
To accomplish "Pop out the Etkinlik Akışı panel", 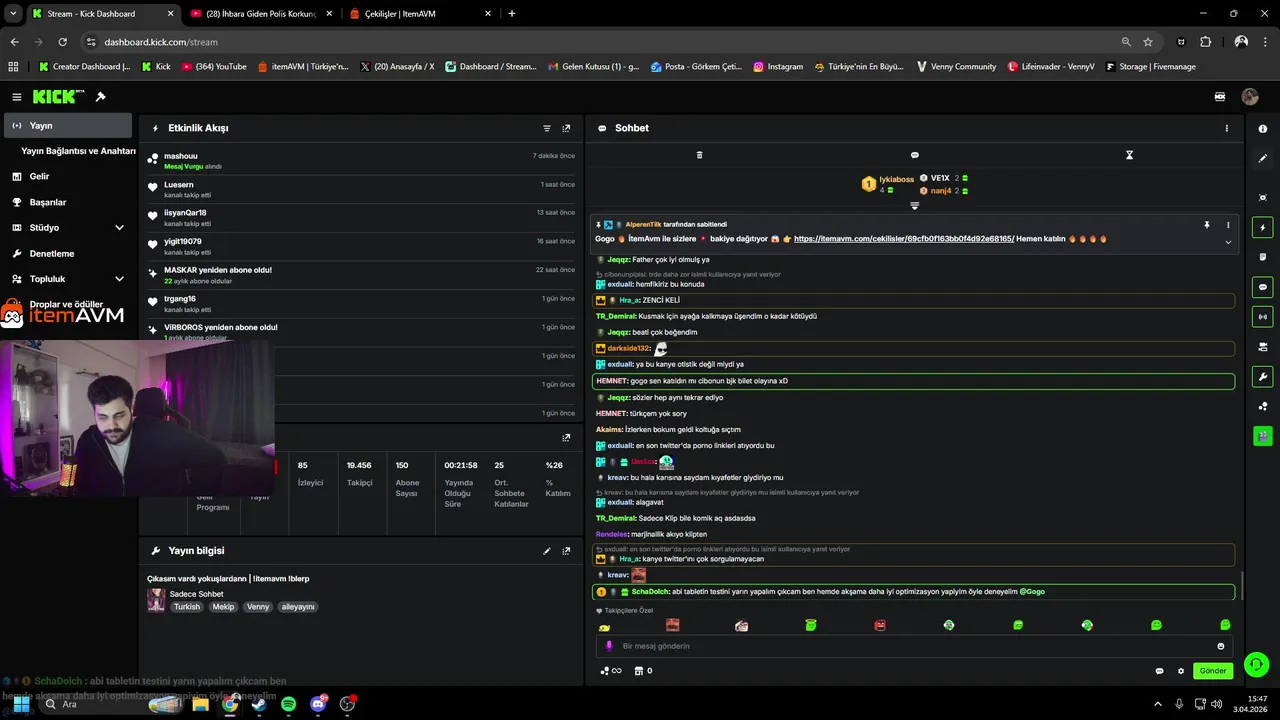I will pyautogui.click(x=566, y=128).
